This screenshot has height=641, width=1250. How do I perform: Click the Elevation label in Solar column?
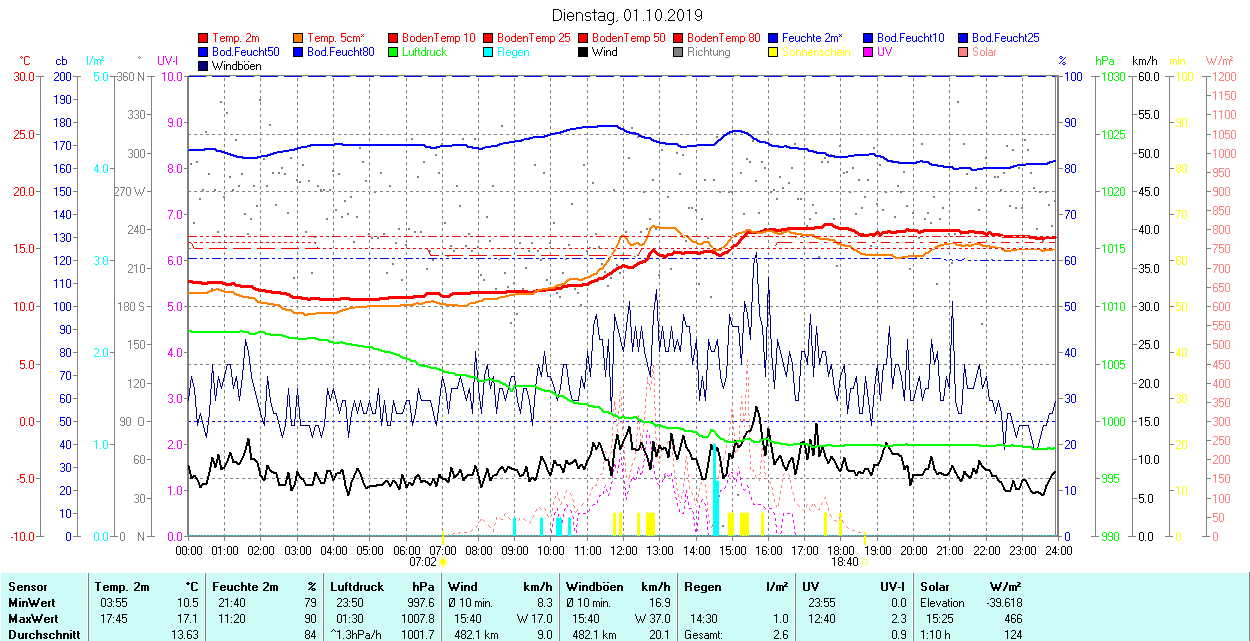944,603
